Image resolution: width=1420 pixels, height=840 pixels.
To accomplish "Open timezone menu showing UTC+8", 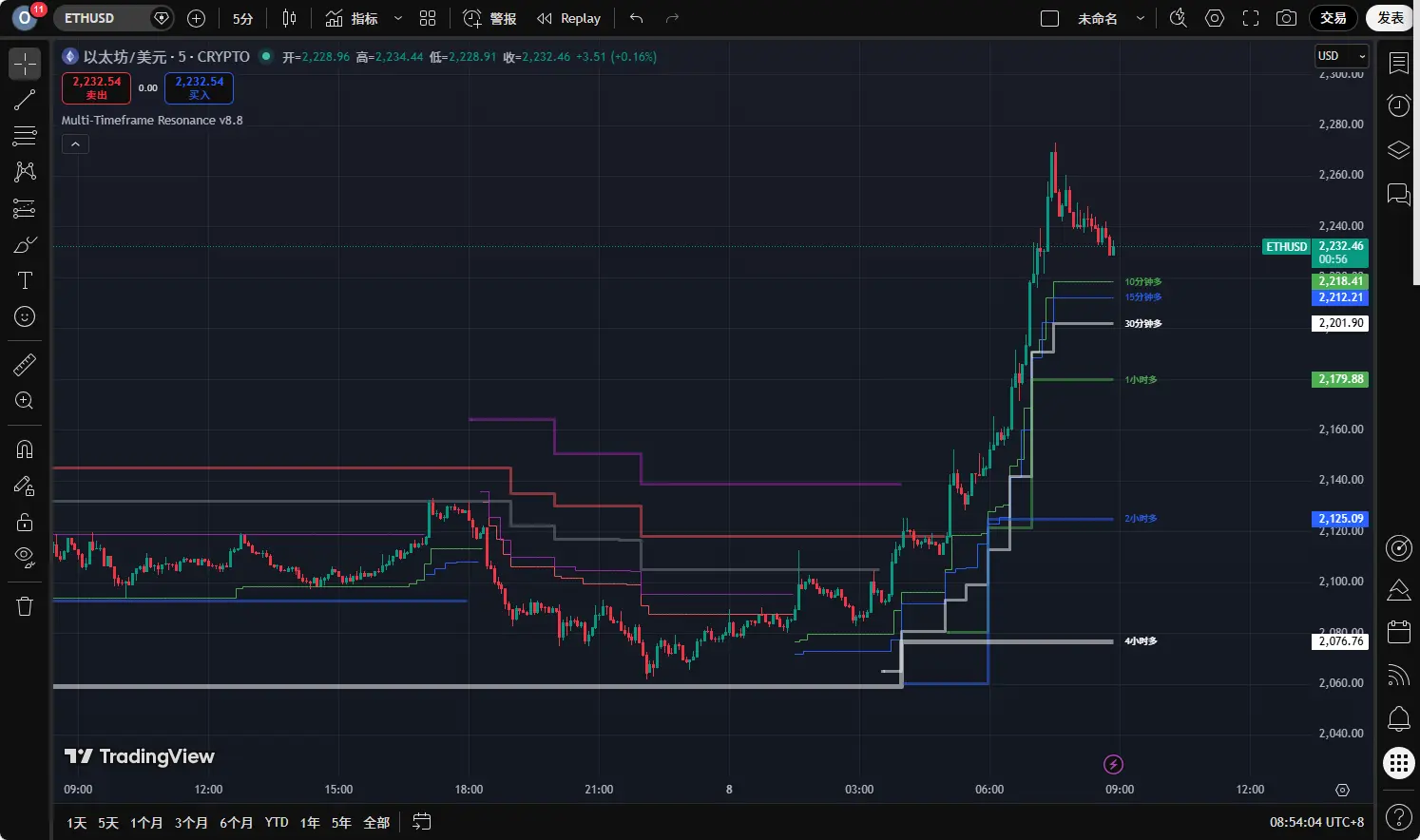I will [1316, 823].
